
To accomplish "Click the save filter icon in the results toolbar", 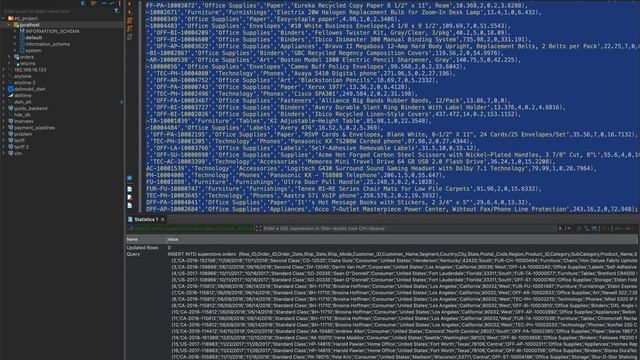I will click(x=594, y=229).
